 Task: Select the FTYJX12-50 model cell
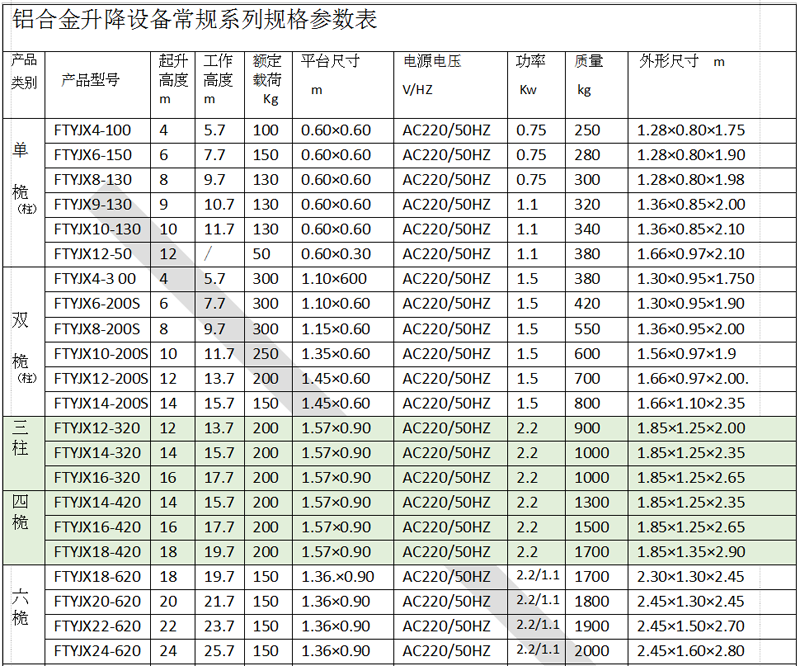[x=92, y=254]
